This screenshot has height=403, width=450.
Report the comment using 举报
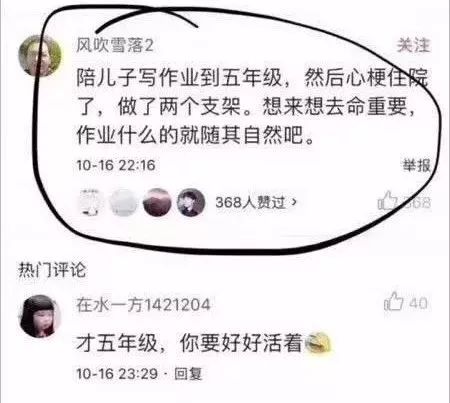point(416,165)
